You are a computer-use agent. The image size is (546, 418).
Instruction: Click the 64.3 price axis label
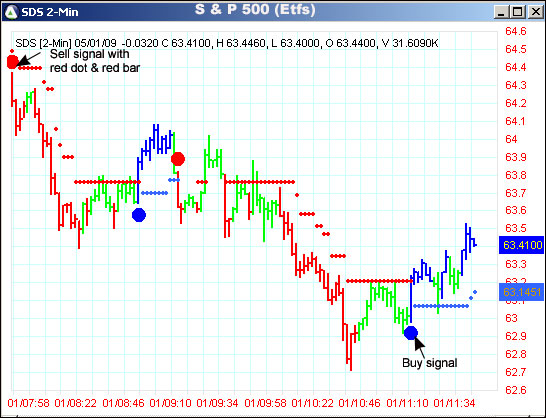516,85
